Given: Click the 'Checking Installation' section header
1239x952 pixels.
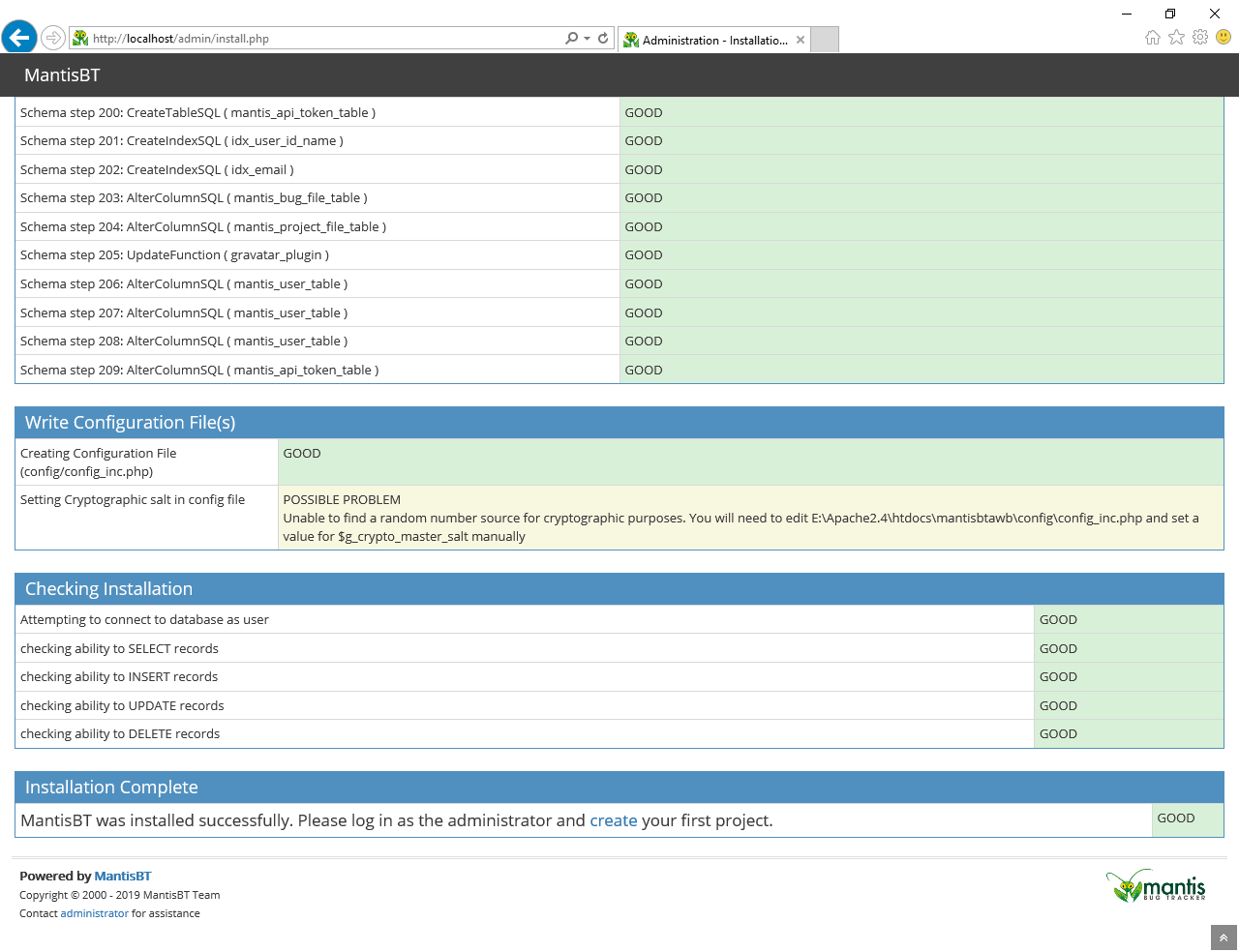Looking at the screenshot, I should [619, 589].
